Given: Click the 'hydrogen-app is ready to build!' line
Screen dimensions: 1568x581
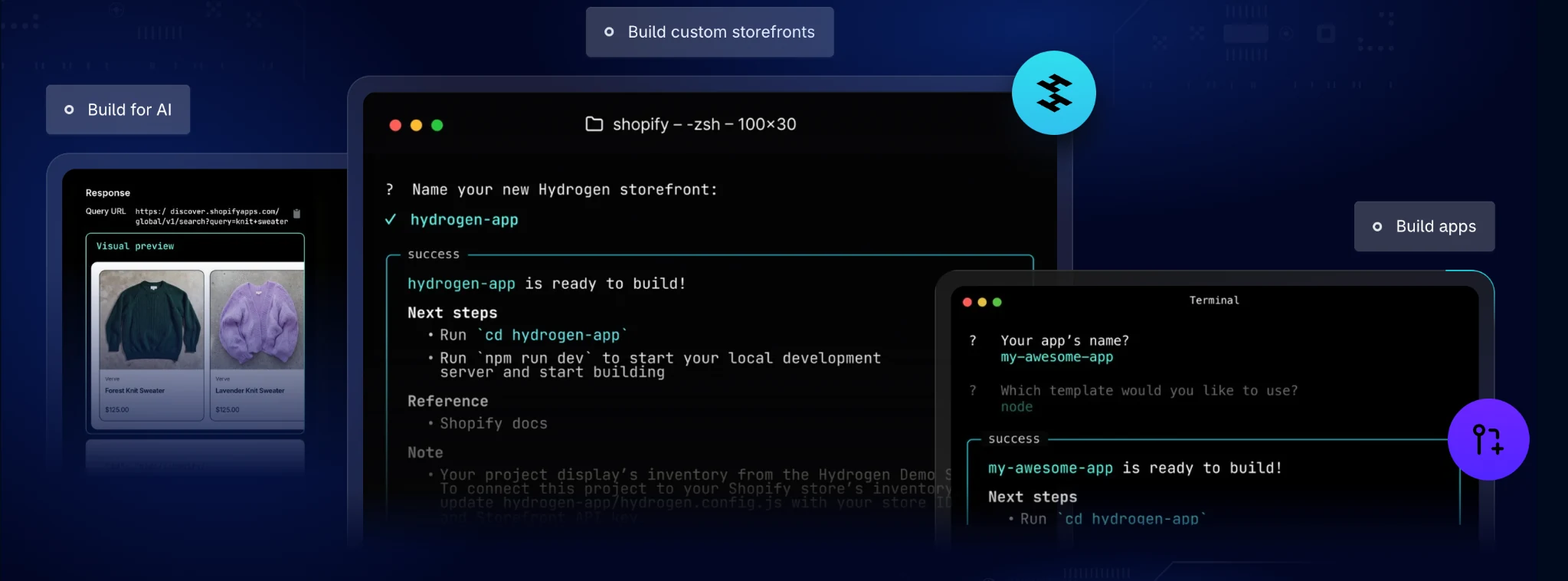Looking at the screenshot, I should 546,284.
